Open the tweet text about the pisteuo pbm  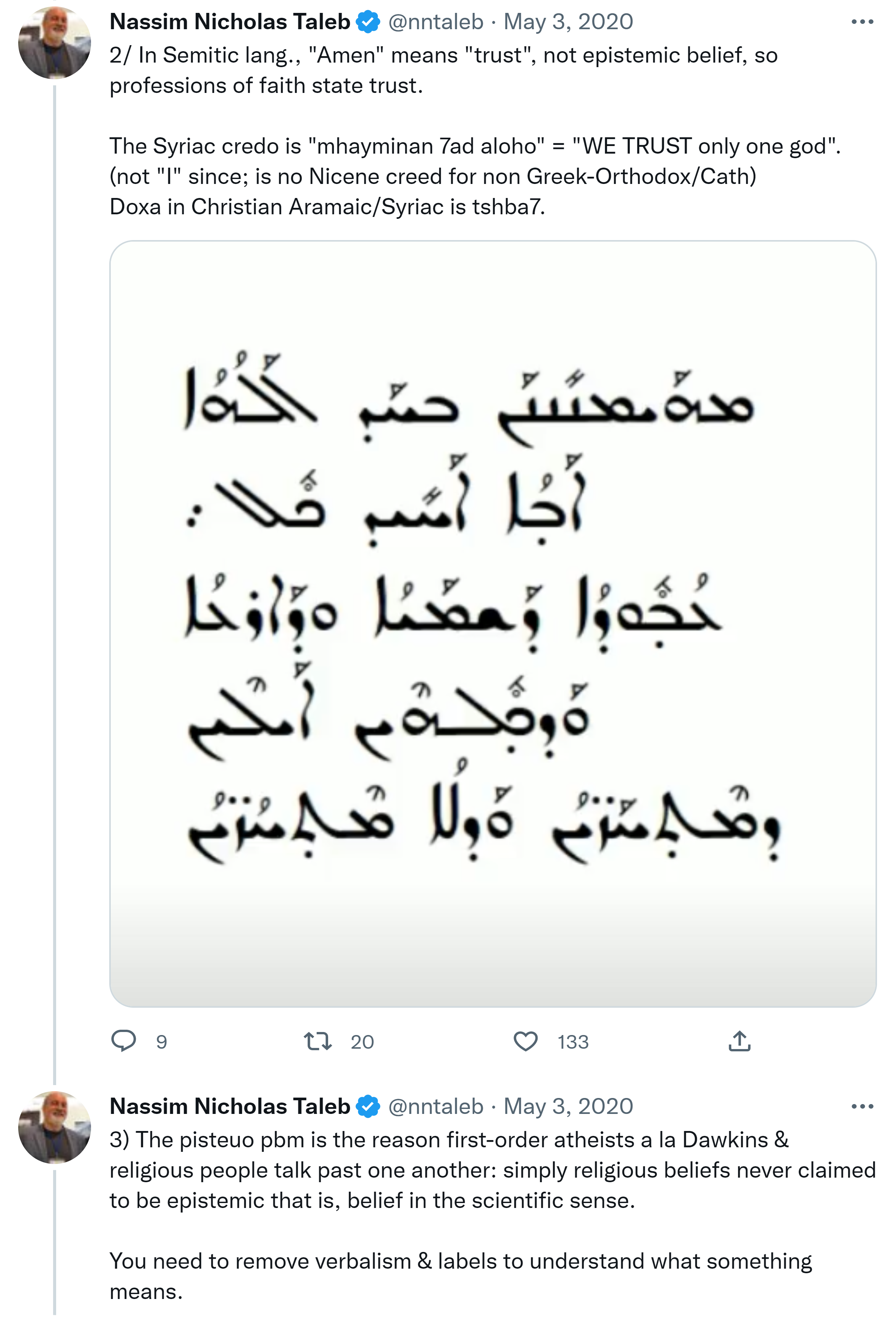tap(449, 1170)
